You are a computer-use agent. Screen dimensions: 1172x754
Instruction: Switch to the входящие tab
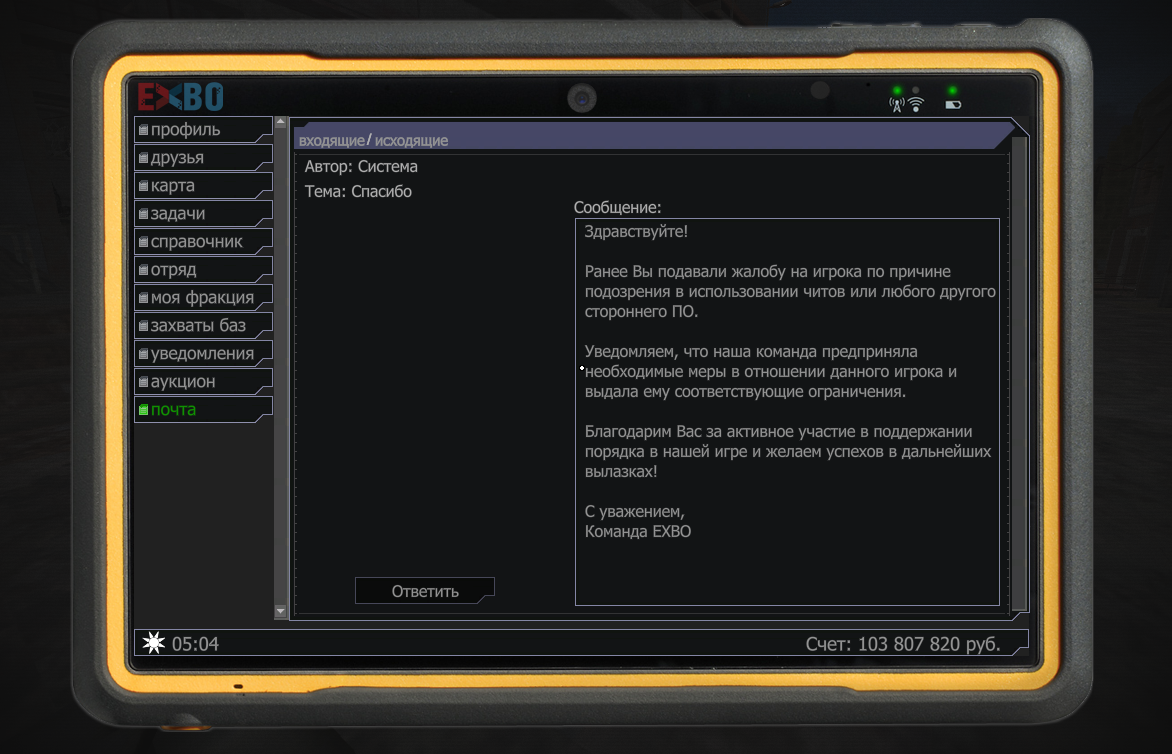[x=331, y=140]
